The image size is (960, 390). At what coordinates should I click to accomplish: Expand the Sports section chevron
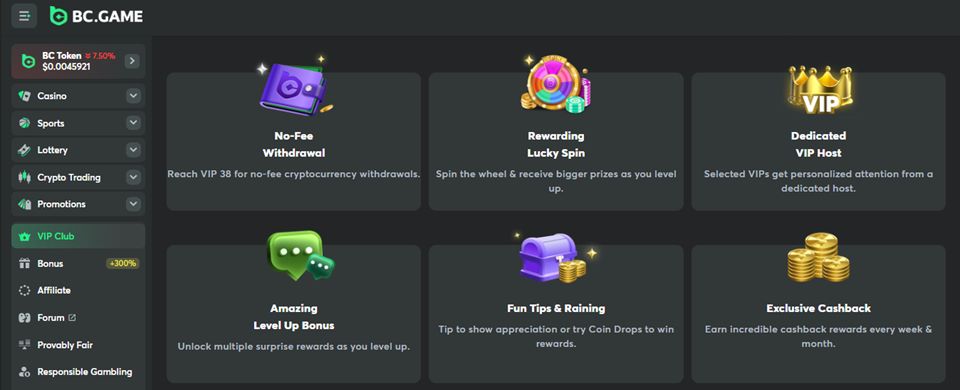pyautogui.click(x=133, y=123)
